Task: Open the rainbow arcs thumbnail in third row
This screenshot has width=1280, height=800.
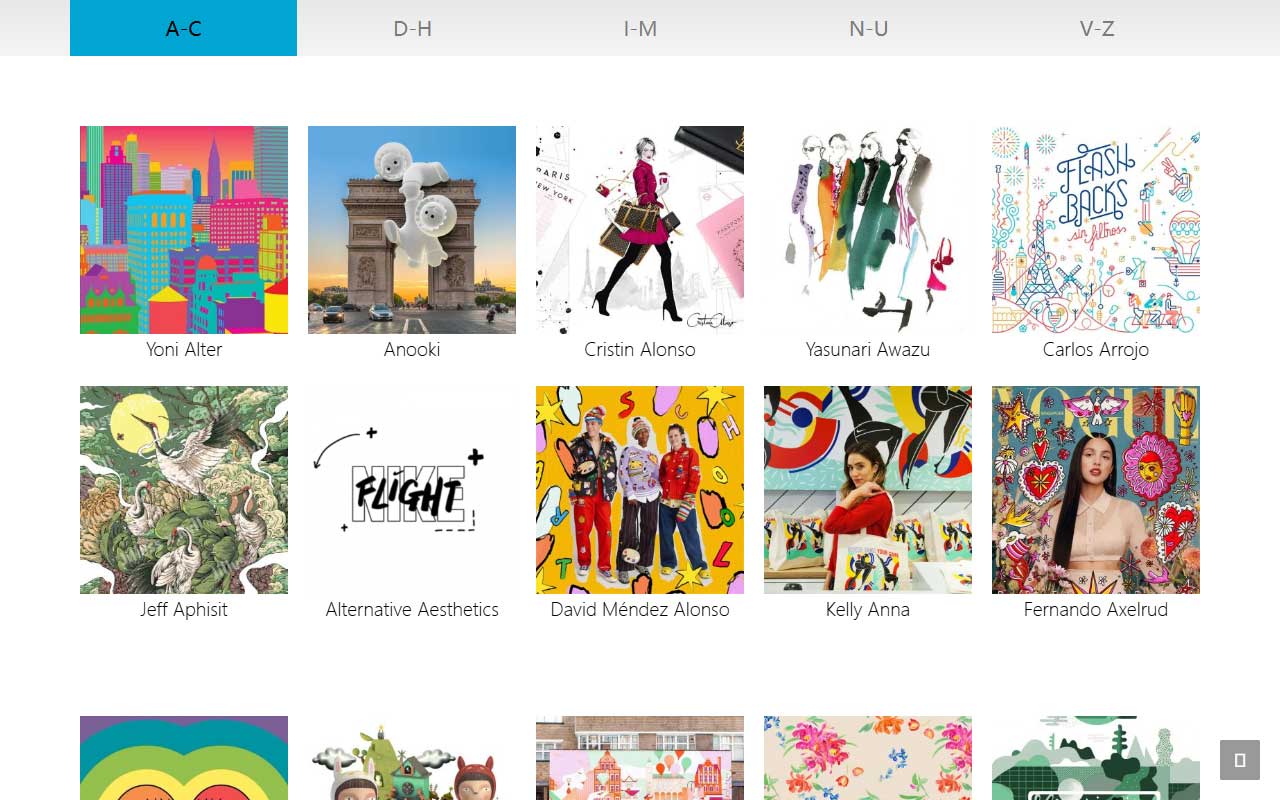Action: (x=184, y=758)
